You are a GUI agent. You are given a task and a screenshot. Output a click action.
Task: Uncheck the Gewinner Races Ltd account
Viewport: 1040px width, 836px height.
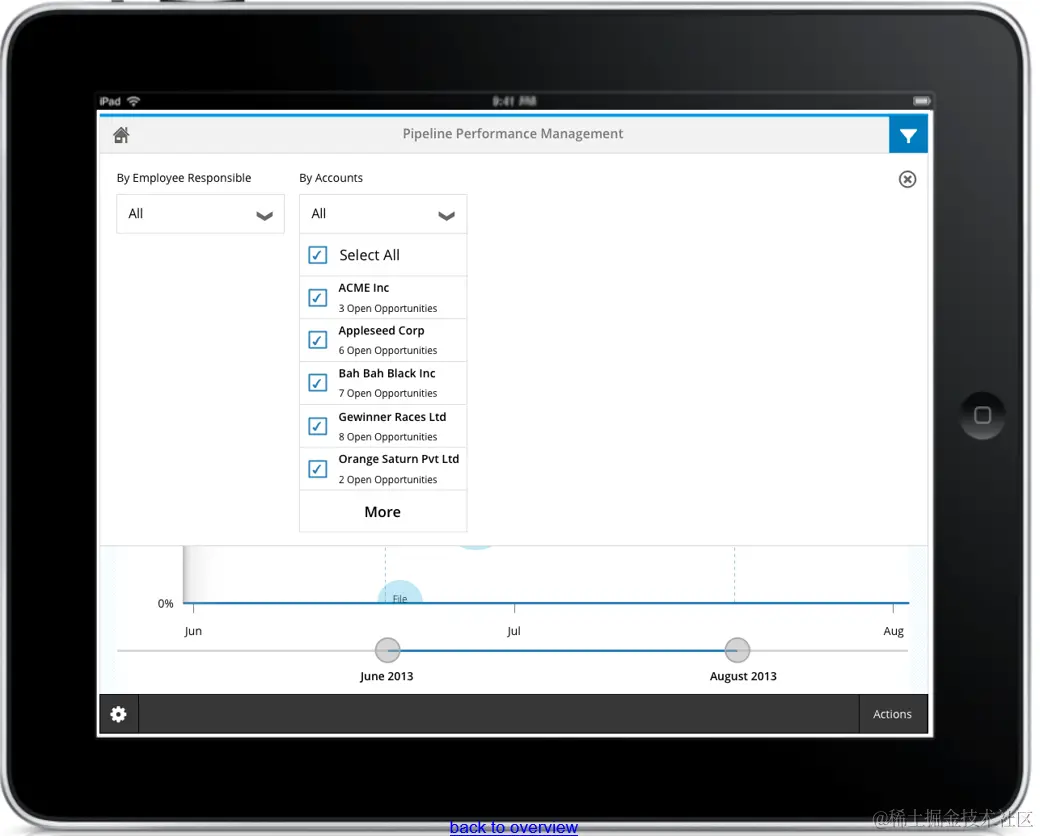click(x=318, y=426)
